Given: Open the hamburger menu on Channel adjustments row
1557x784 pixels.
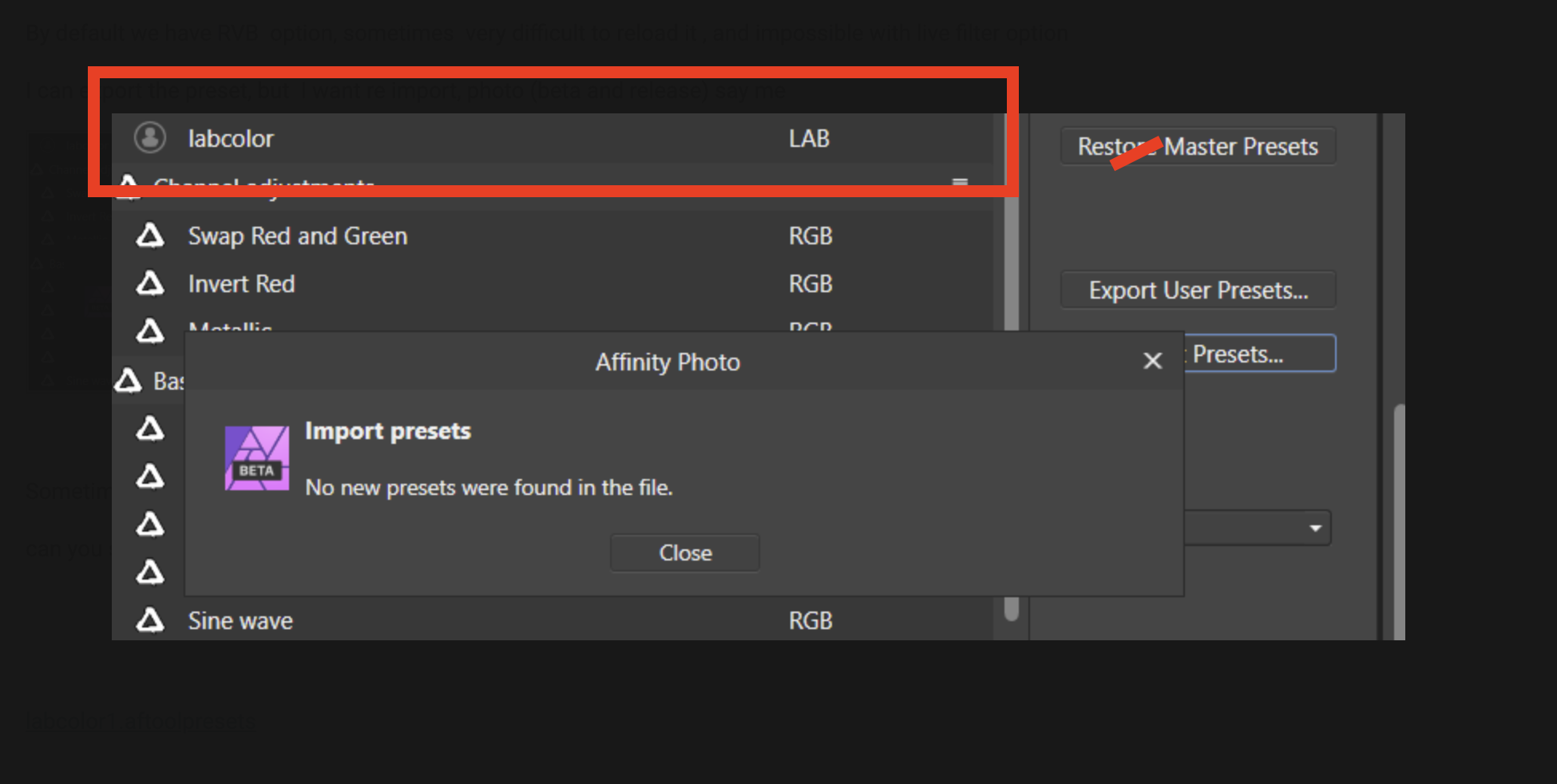Looking at the screenshot, I should pos(960,182).
